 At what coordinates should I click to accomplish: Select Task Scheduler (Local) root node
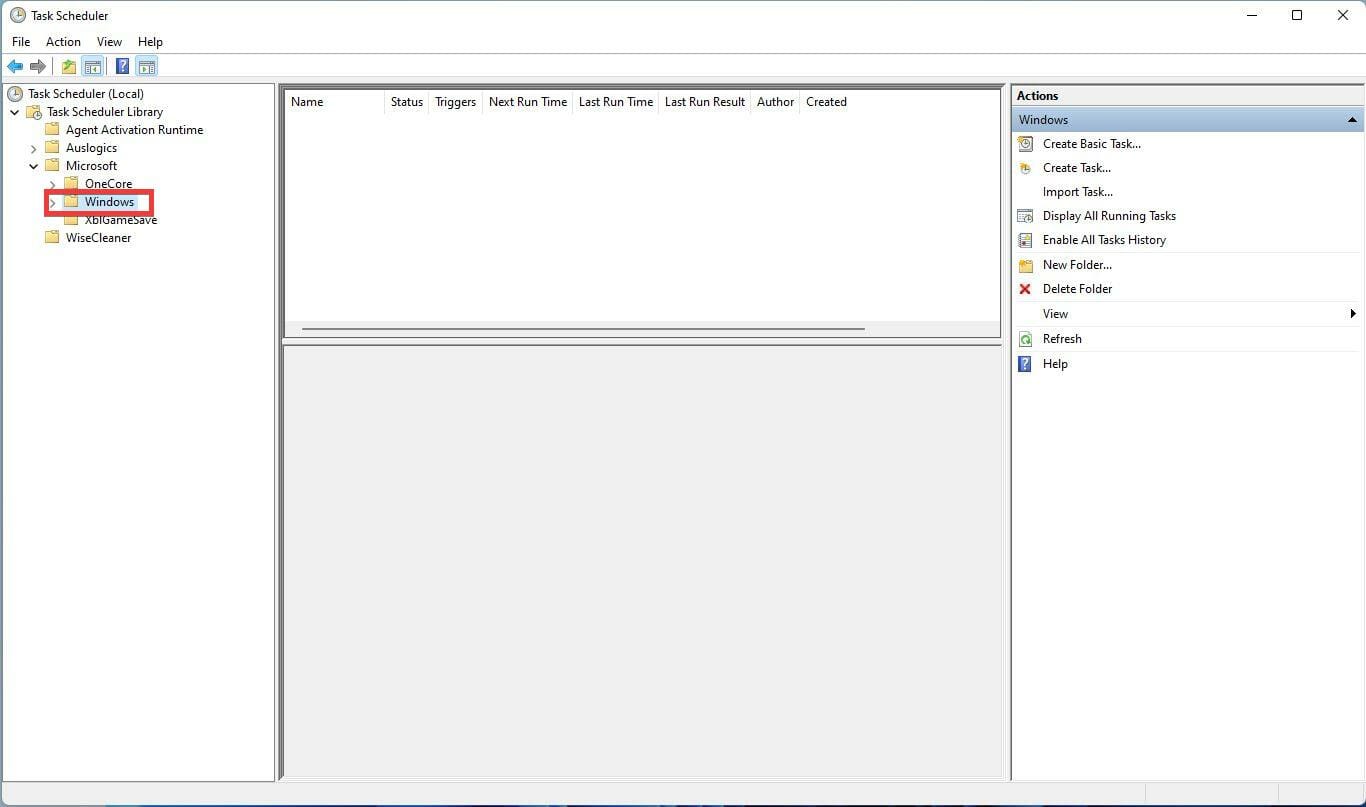86,94
